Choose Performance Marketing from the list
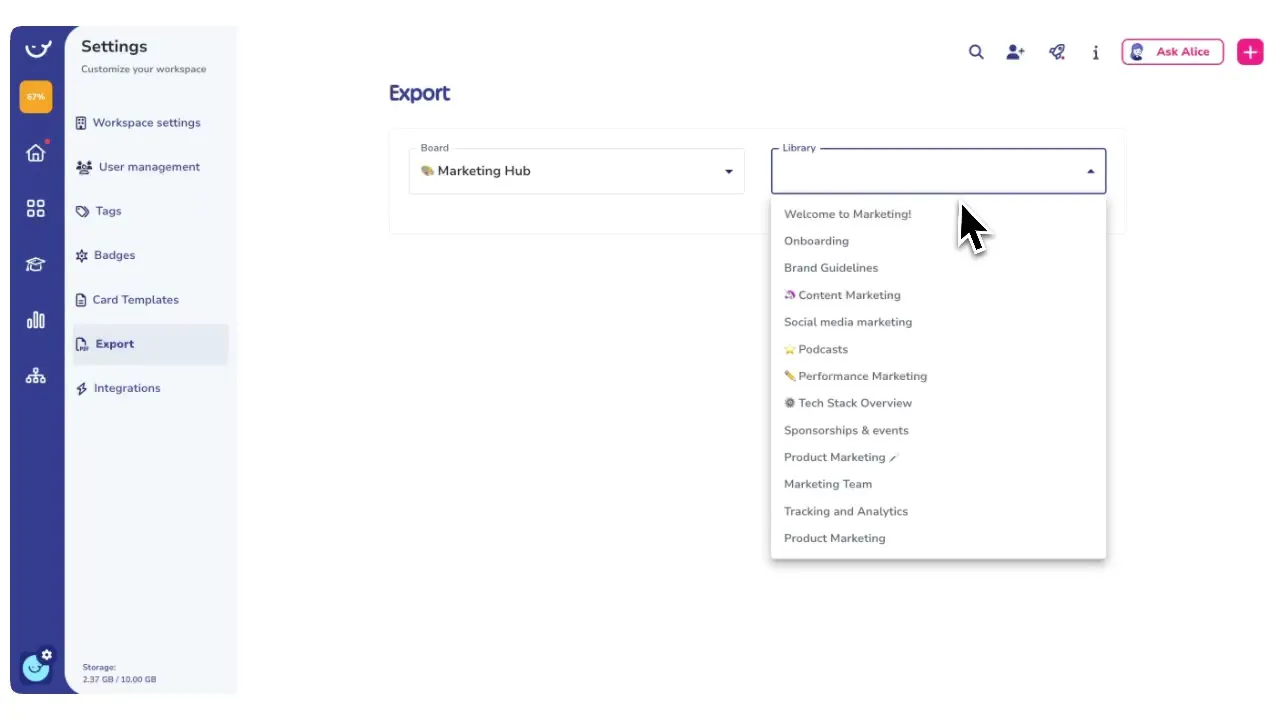This screenshot has width=1280, height=720. [938, 376]
